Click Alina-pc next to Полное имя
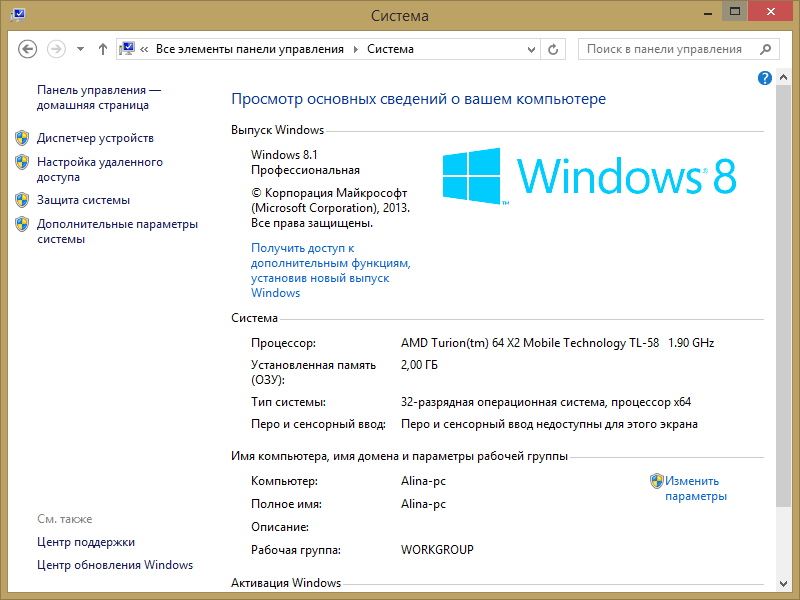The height and width of the screenshot is (600, 800). tap(423, 504)
